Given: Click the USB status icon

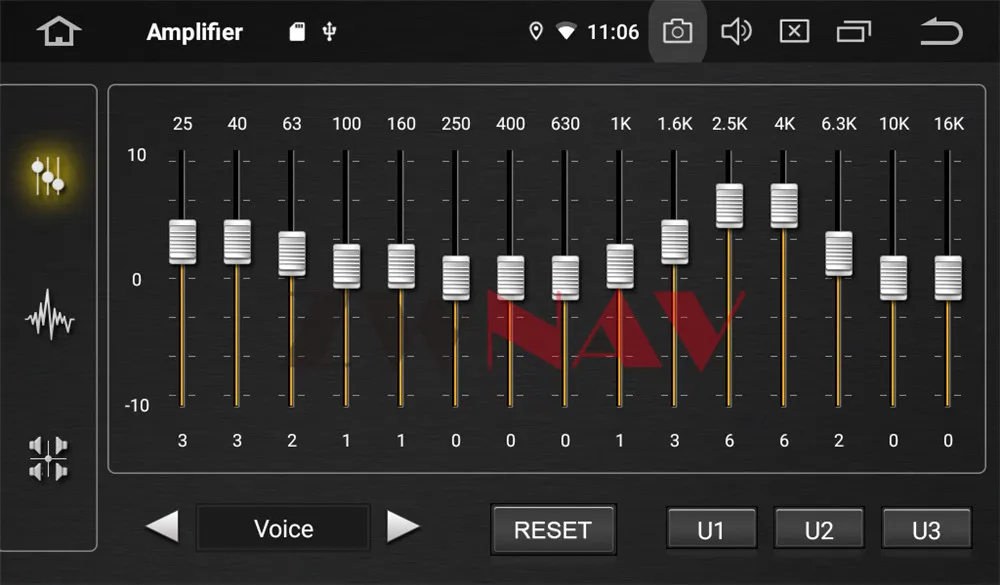Looking at the screenshot, I should [x=329, y=31].
